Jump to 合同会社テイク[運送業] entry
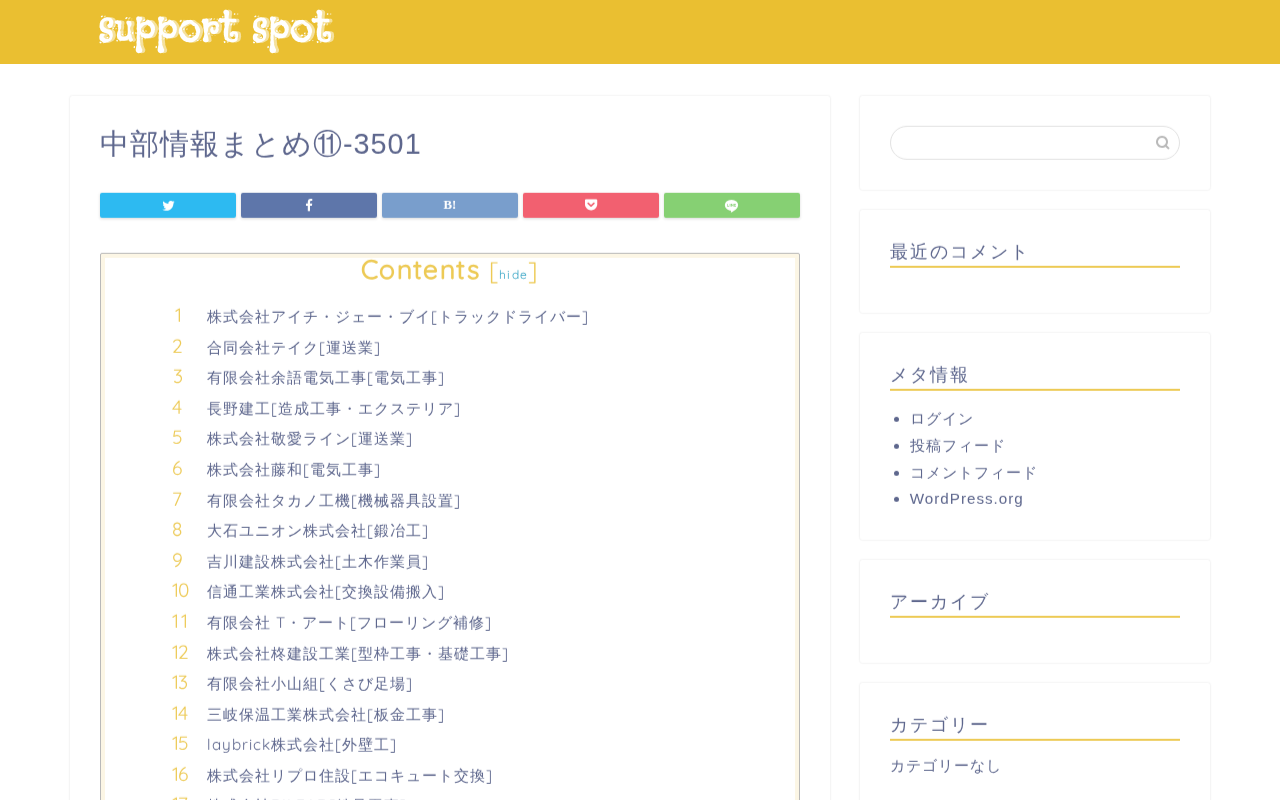The height and width of the screenshot is (800, 1280). pyautogui.click(x=293, y=348)
